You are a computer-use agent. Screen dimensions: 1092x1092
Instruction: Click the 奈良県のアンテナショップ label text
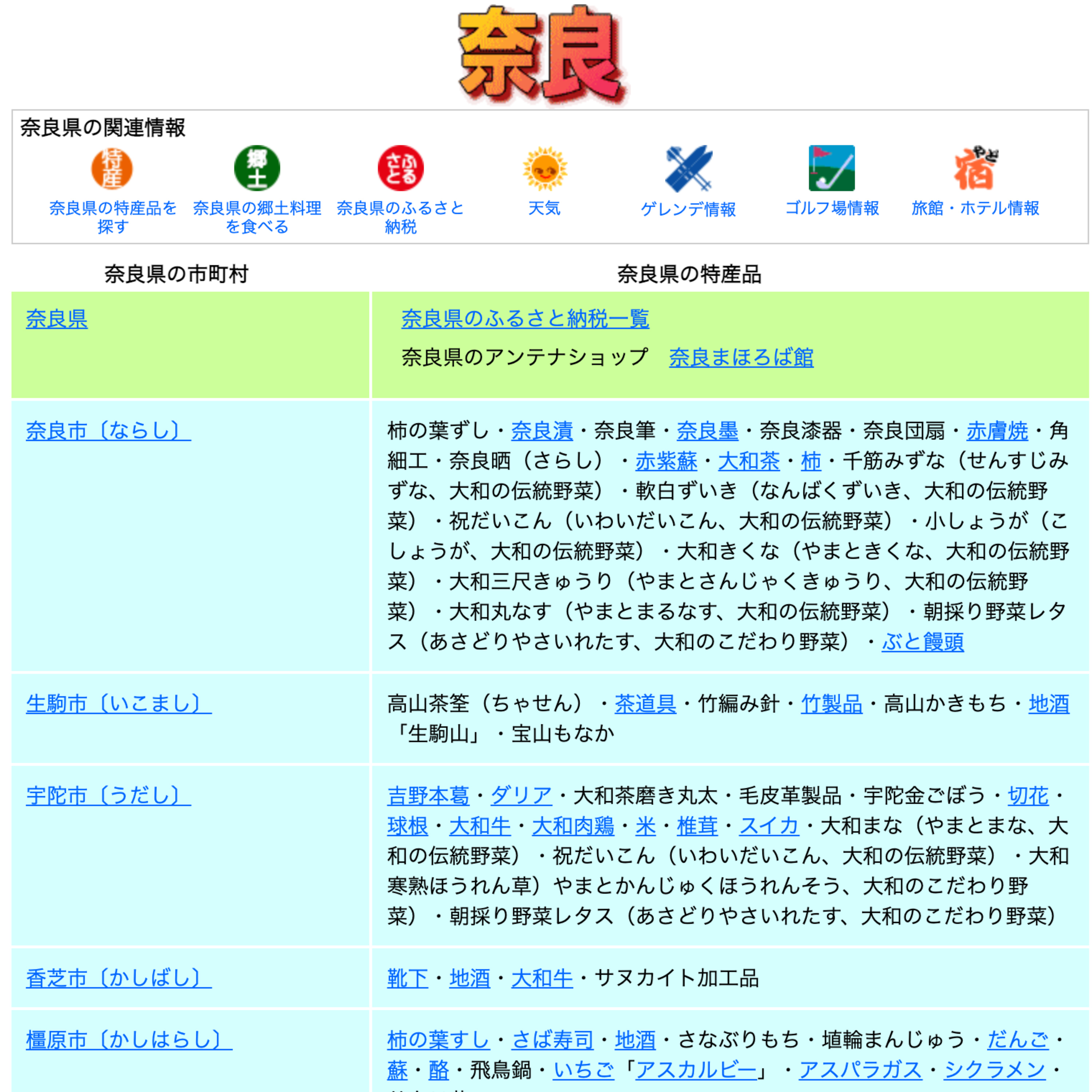(525, 357)
